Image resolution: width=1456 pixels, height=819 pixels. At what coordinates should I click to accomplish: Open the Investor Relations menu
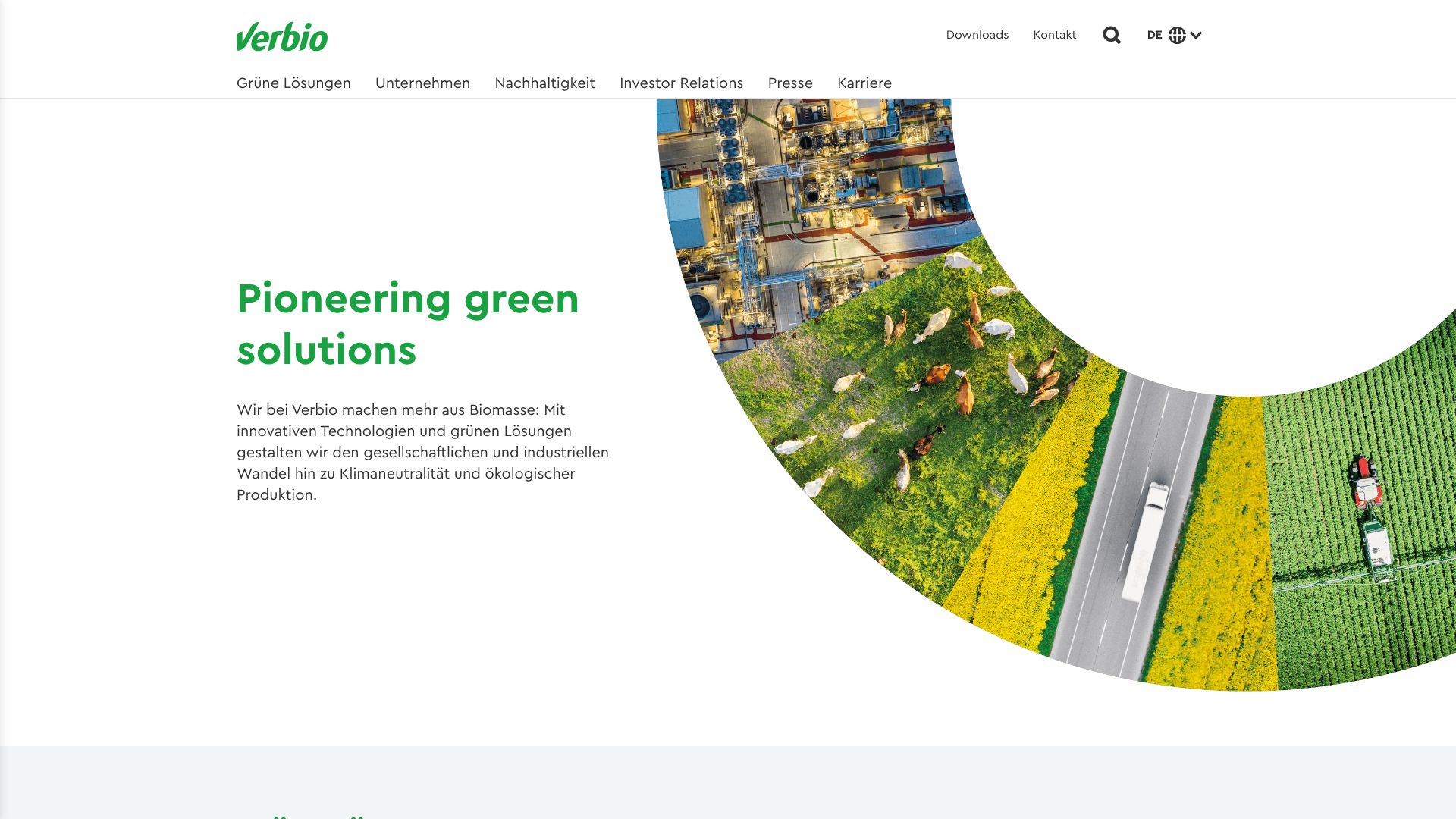click(681, 83)
